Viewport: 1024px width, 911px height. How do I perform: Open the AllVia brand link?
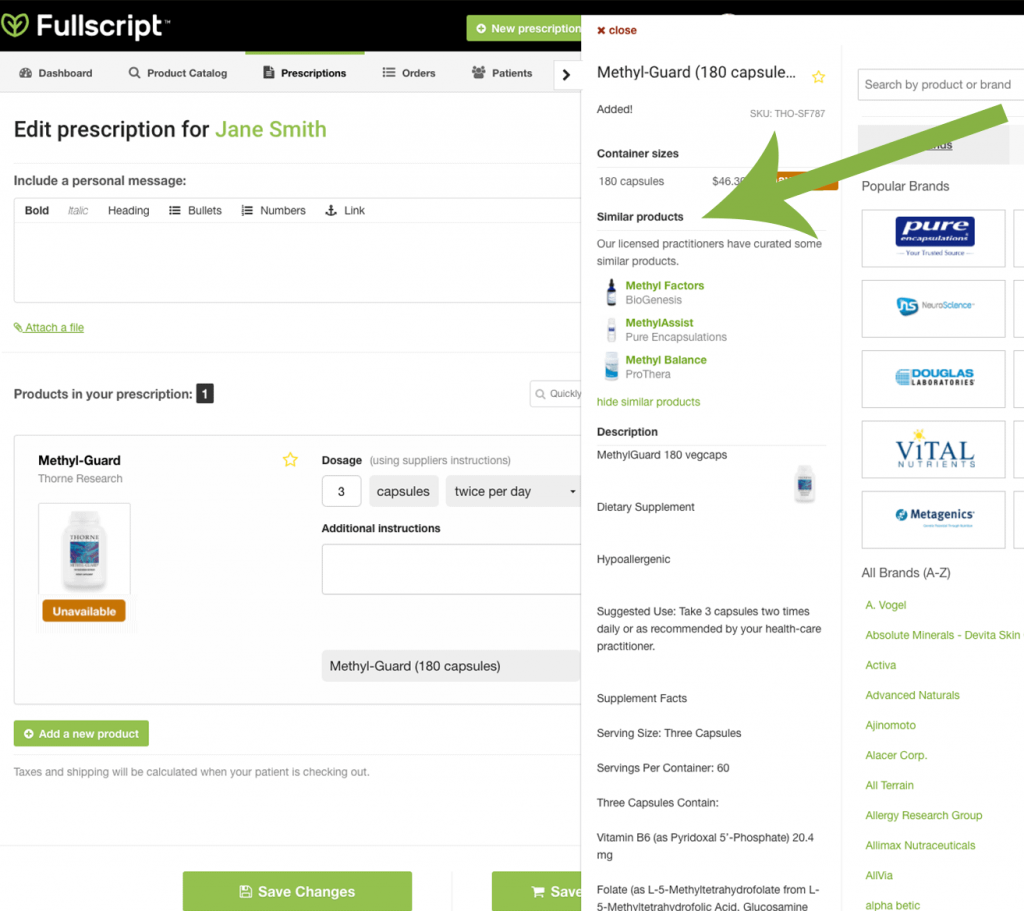(x=879, y=875)
